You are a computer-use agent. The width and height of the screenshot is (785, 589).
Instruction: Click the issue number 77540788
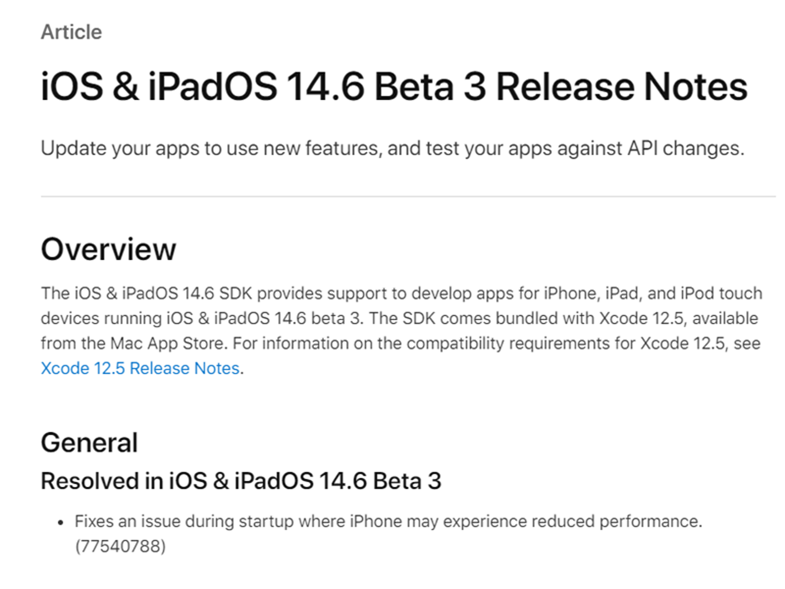pyautogui.click(x=120, y=546)
